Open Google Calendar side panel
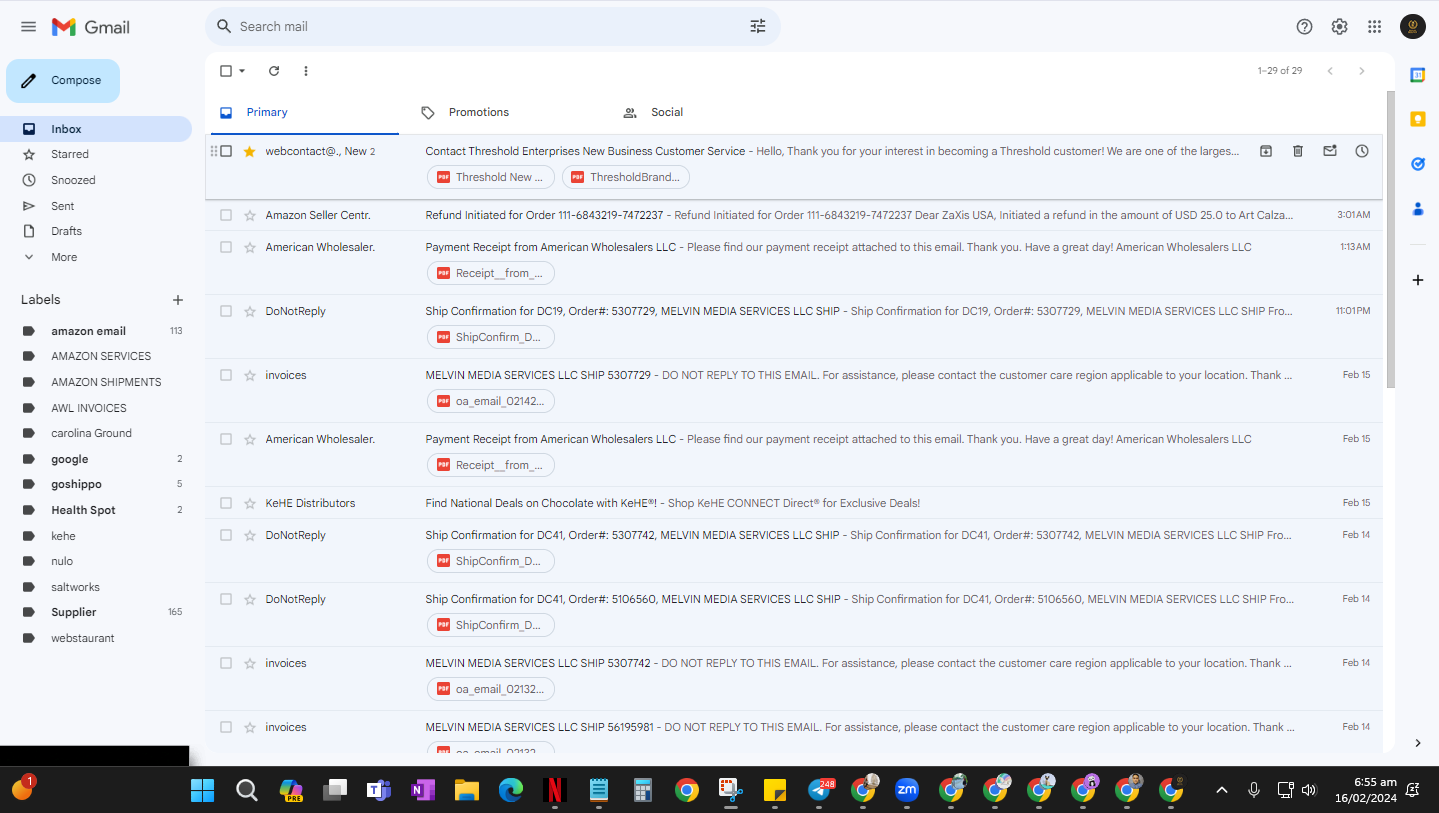The image size is (1439, 813). 1417,75
